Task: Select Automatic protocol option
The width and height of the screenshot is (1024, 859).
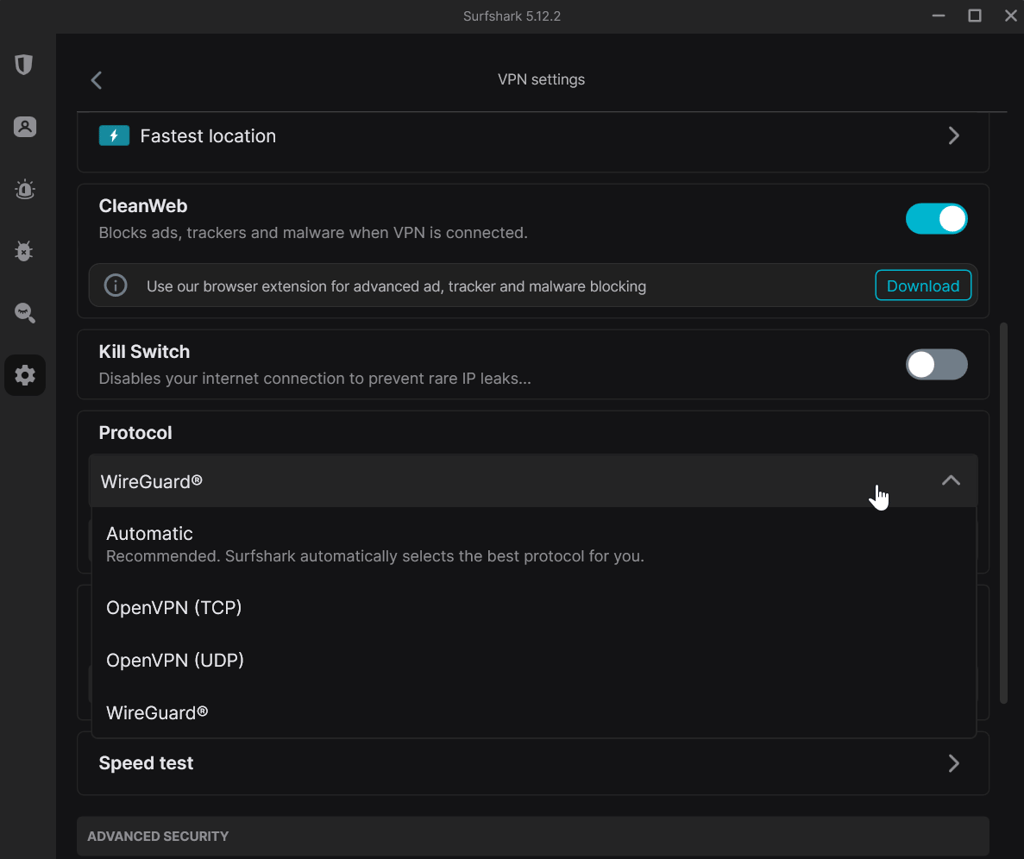Action: (x=534, y=544)
